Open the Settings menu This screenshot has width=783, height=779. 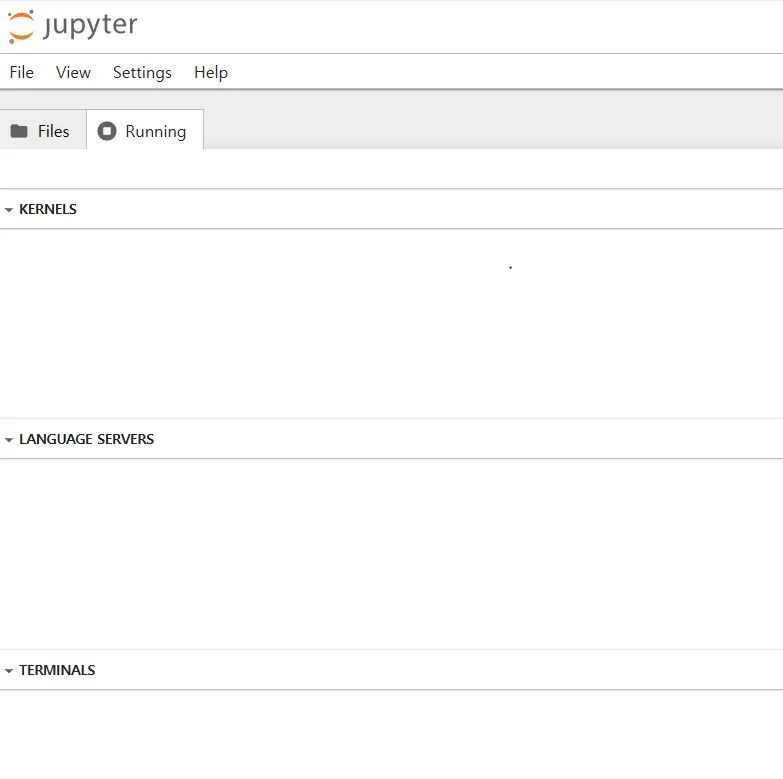pyautogui.click(x=142, y=72)
